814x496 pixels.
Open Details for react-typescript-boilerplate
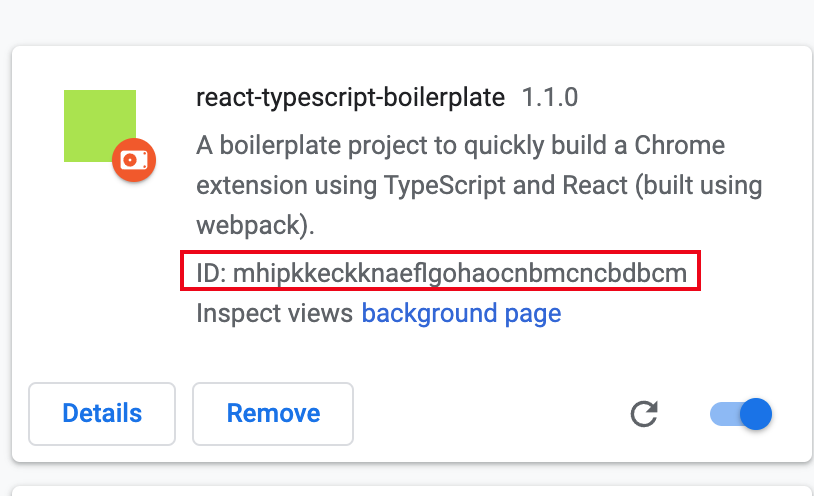[102, 414]
